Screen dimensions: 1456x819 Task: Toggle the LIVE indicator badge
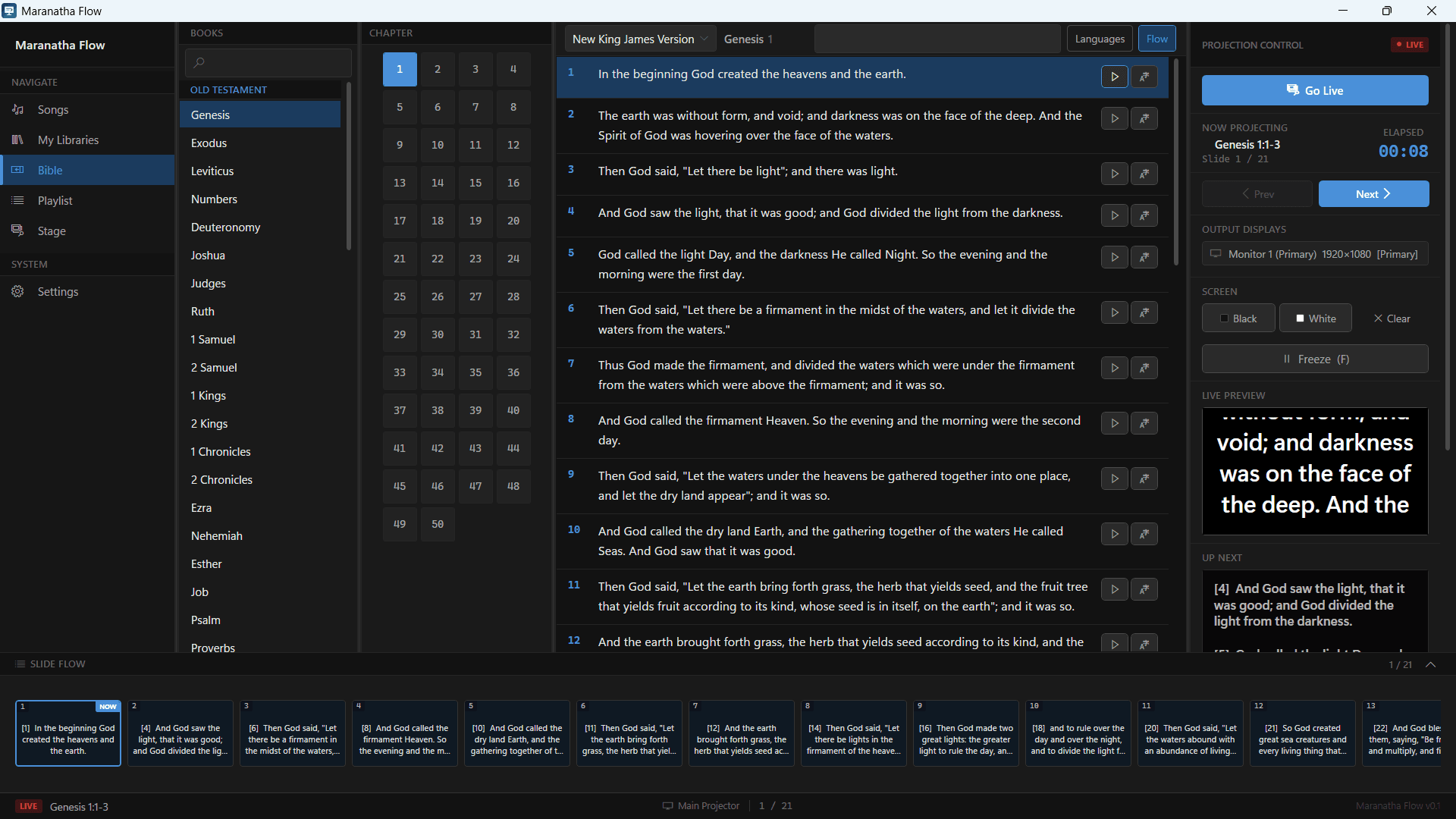[1410, 45]
